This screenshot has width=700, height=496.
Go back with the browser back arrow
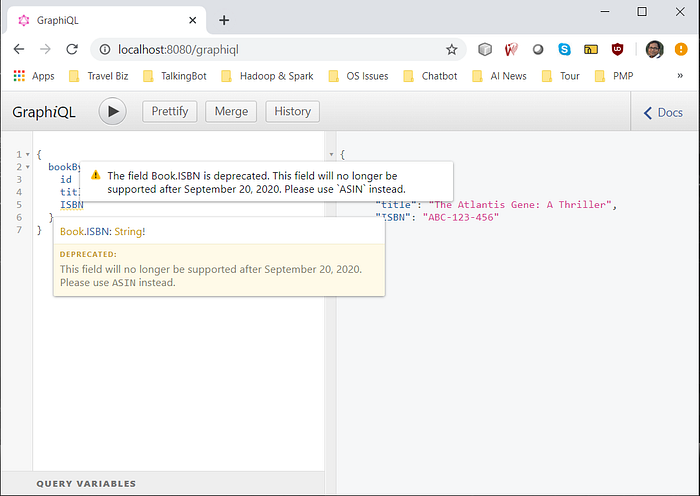[19, 49]
